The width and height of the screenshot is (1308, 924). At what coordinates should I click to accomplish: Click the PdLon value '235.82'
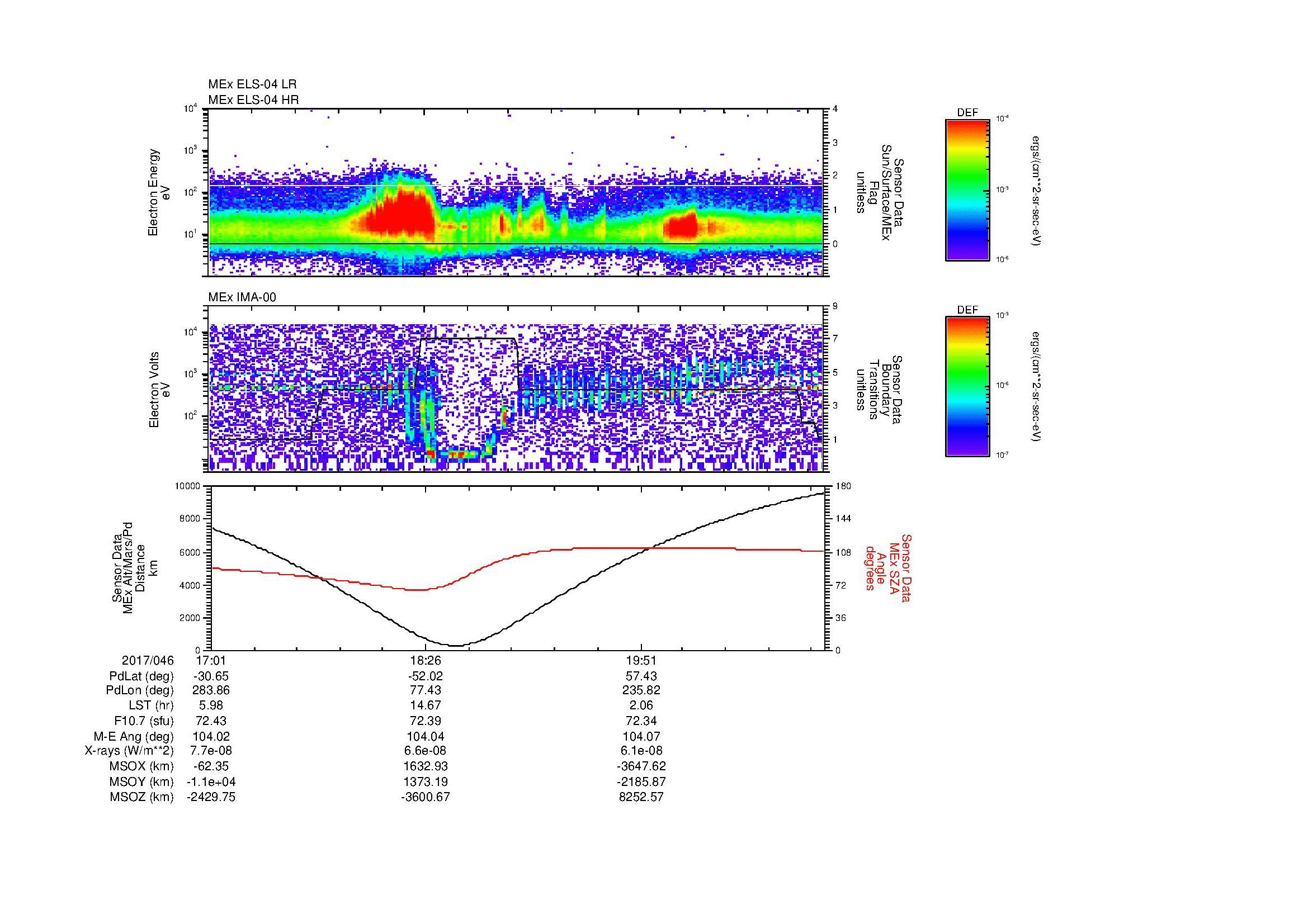tap(641, 690)
